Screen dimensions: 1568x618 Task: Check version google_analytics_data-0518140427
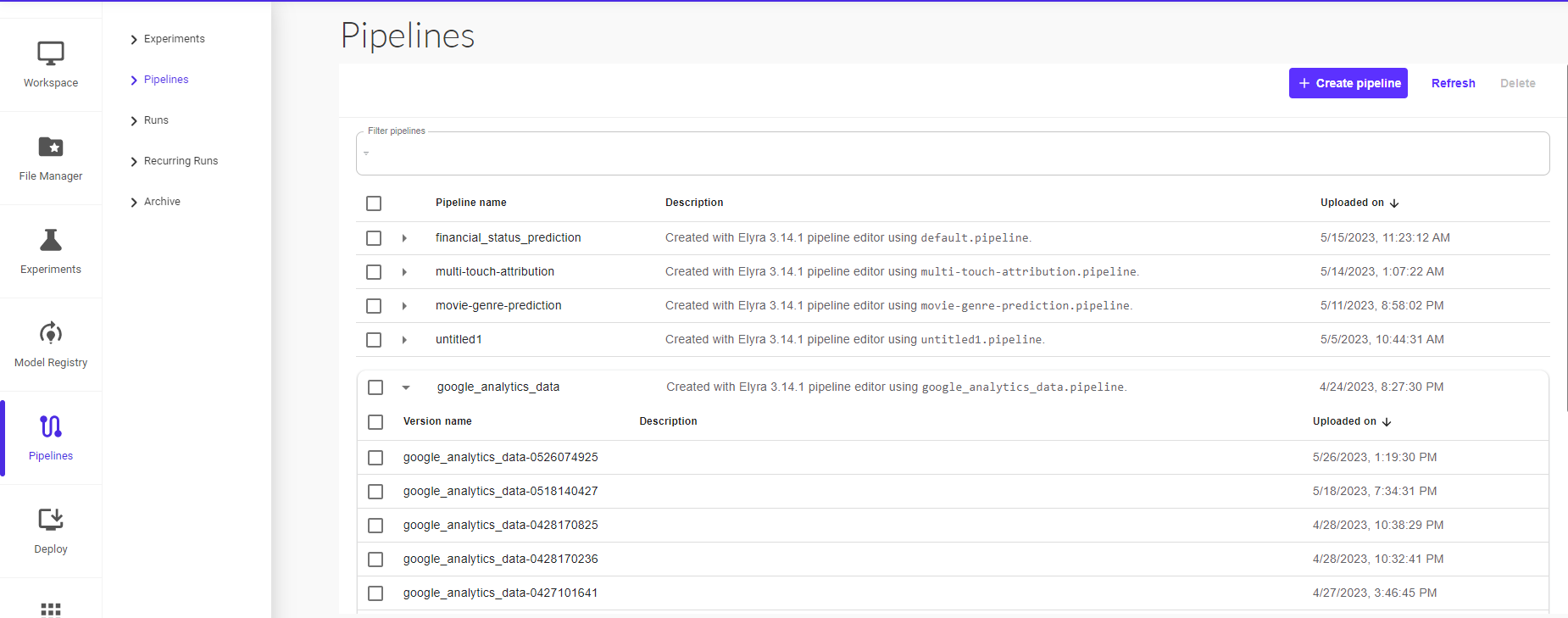point(375,492)
